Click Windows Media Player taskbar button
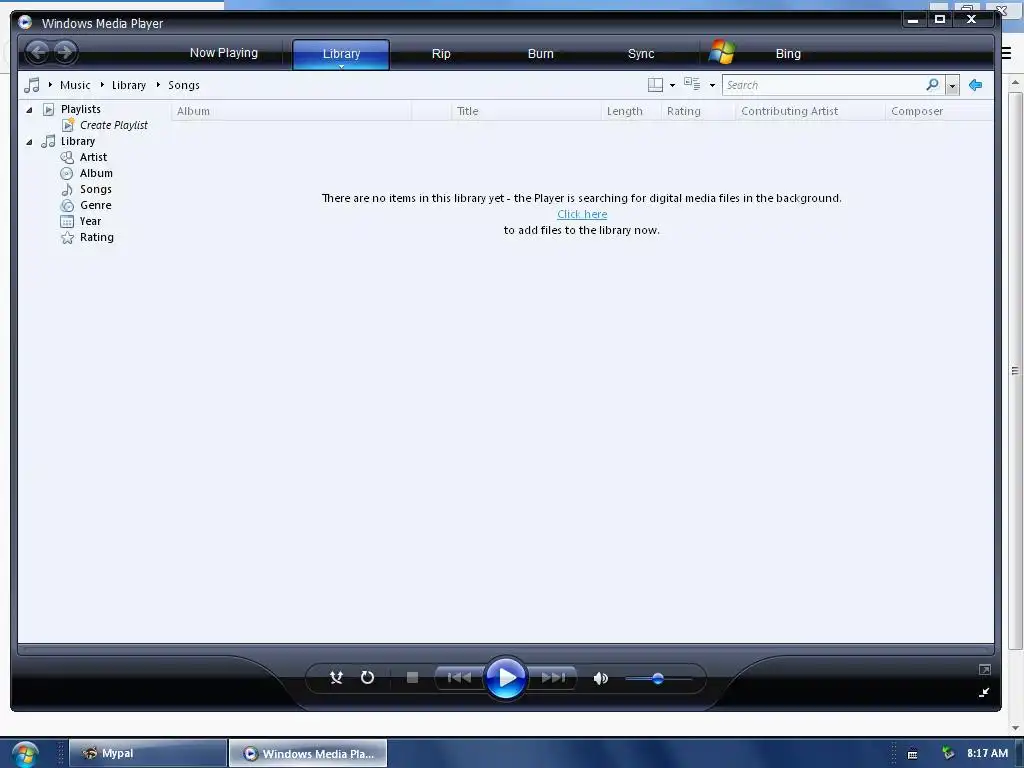The height and width of the screenshot is (768, 1024). [308, 754]
